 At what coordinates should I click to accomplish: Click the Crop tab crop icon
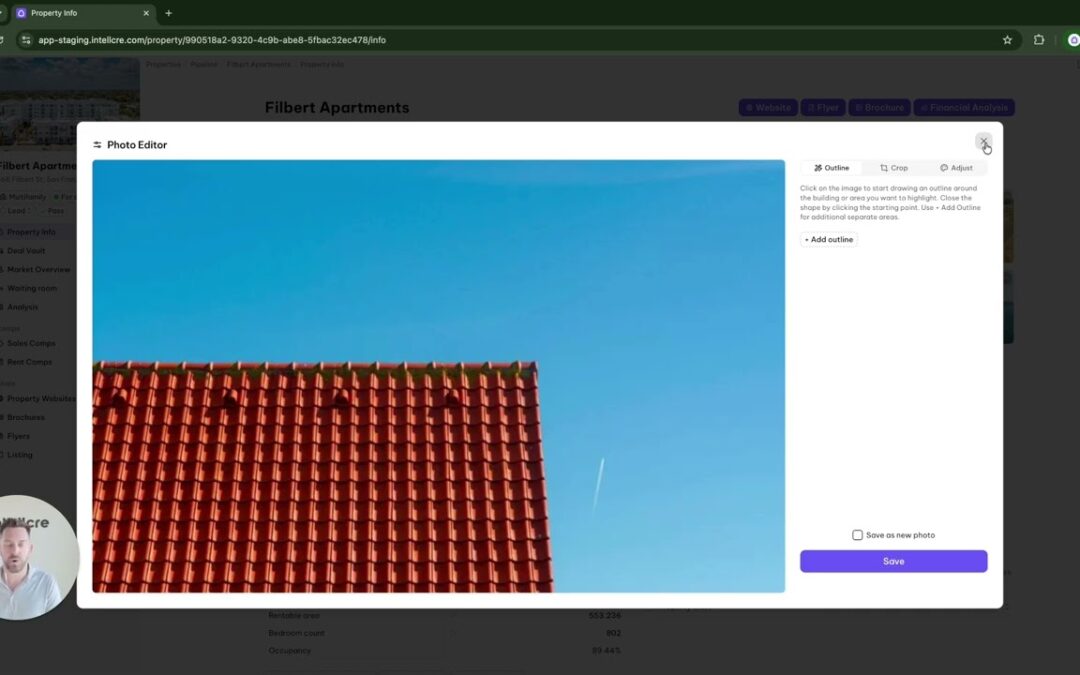(884, 168)
